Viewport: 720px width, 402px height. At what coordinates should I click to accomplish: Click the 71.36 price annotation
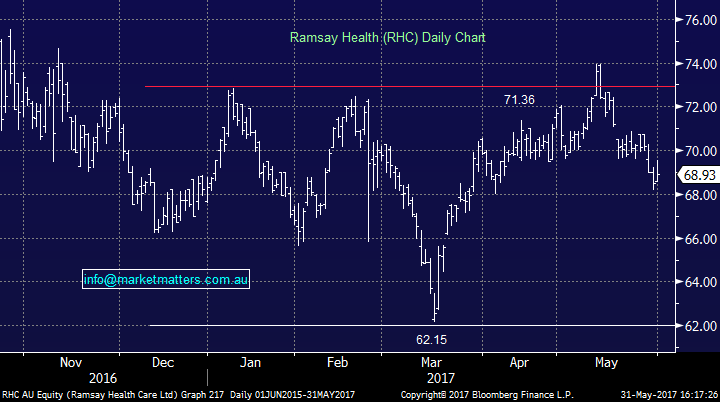point(519,100)
